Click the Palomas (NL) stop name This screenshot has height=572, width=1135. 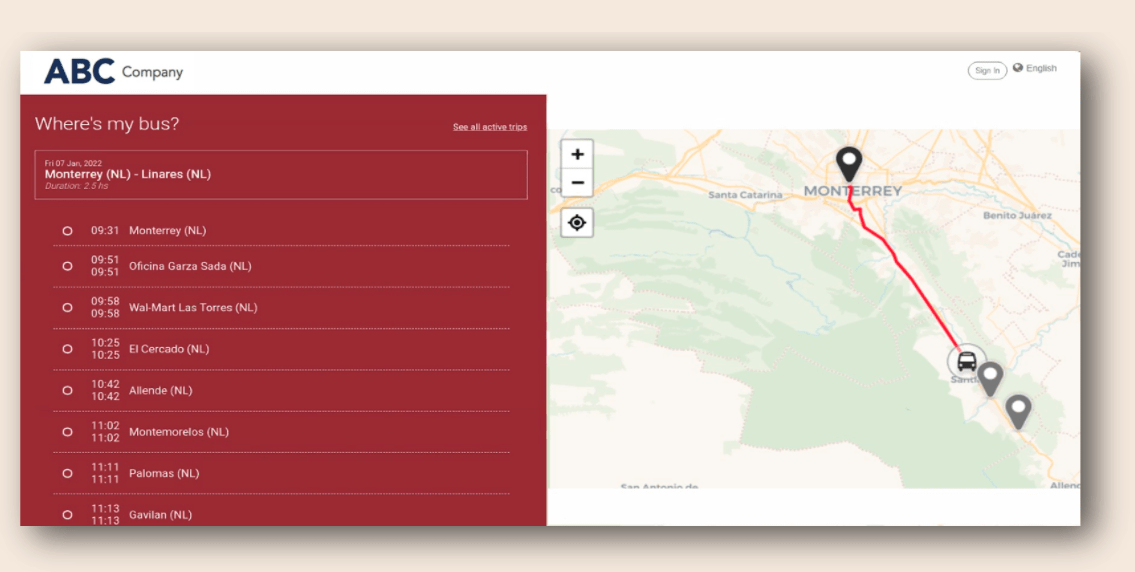164,474
